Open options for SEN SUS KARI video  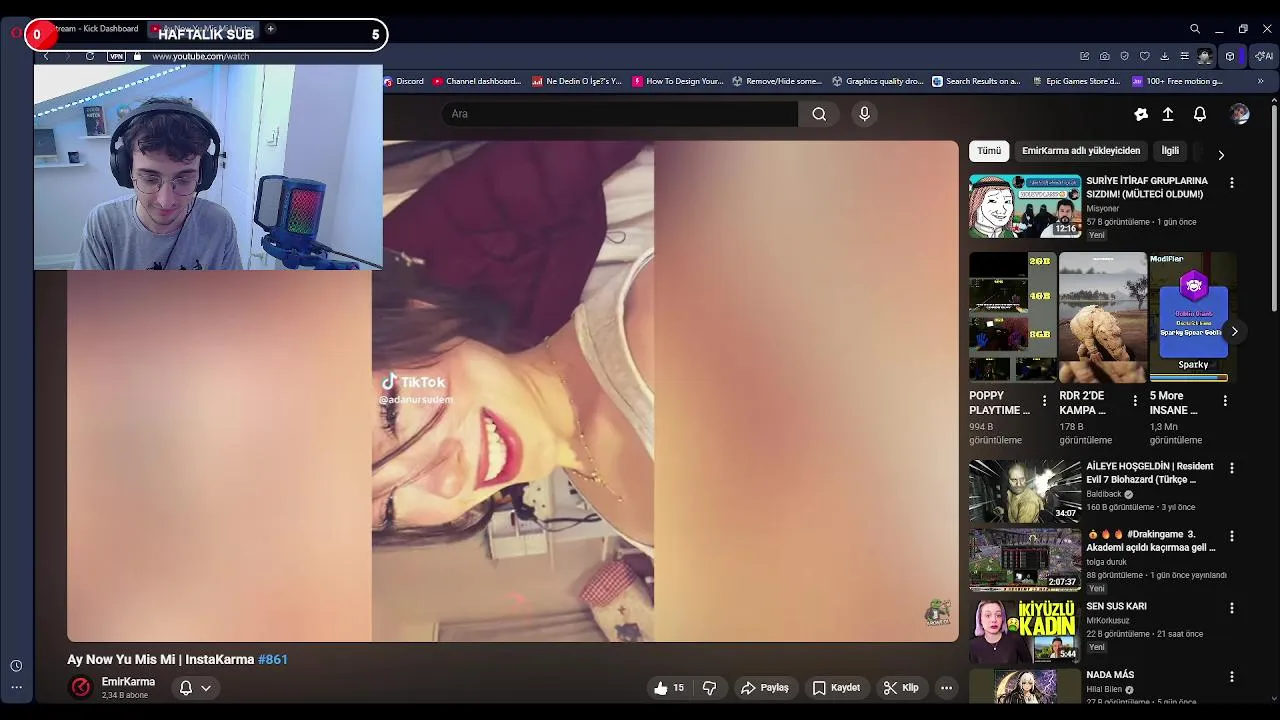[x=1232, y=608]
